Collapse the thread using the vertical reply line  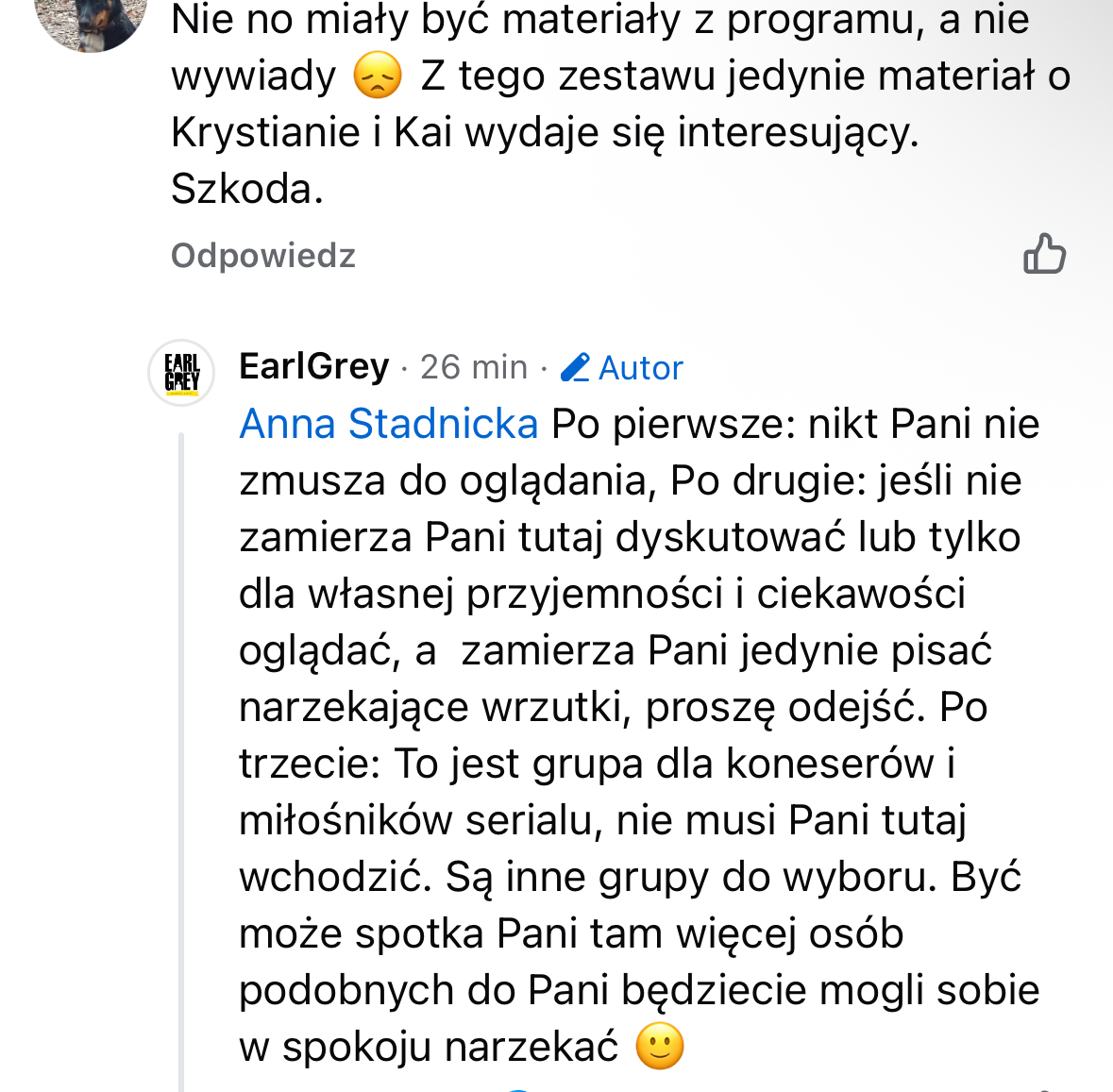click(181, 755)
